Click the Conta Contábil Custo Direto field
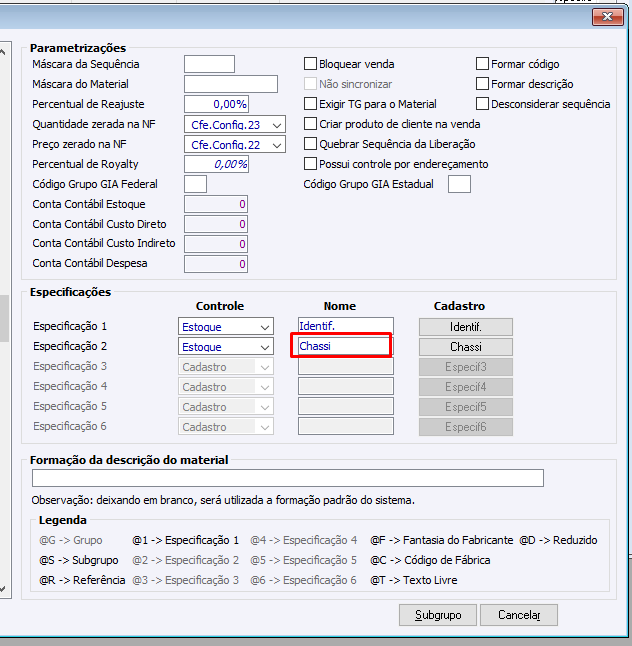Image resolution: width=632 pixels, height=646 pixels. [216, 224]
